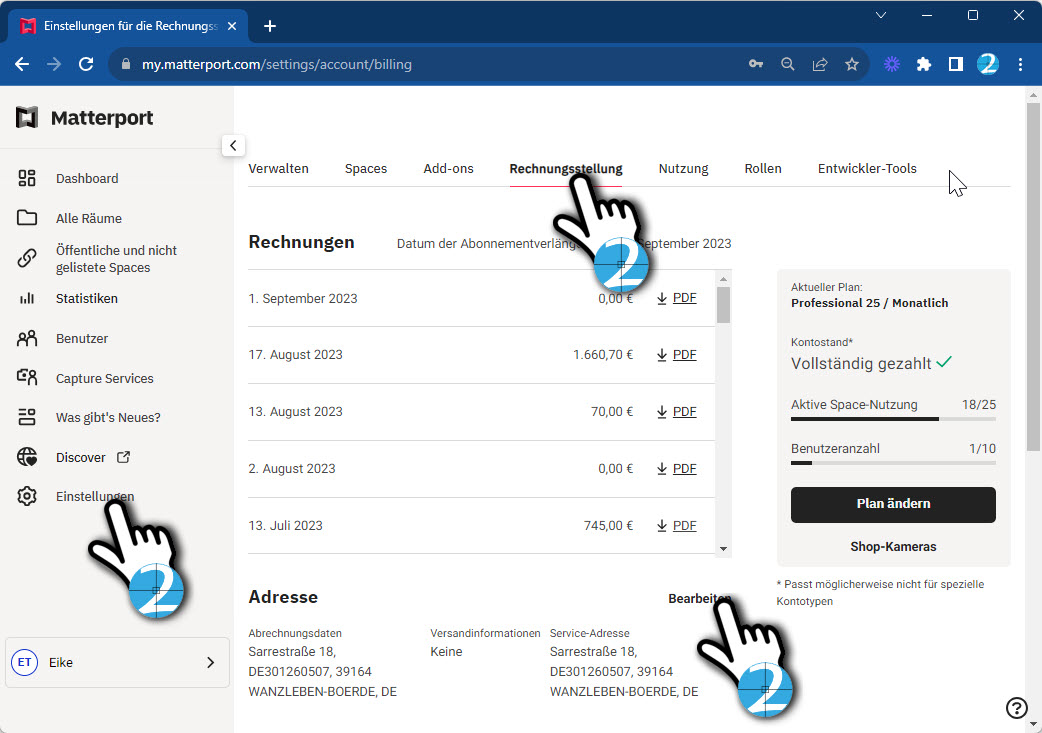The image size is (1042, 733).
Task: Click the browser forward arrow
Action: [54, 64]
